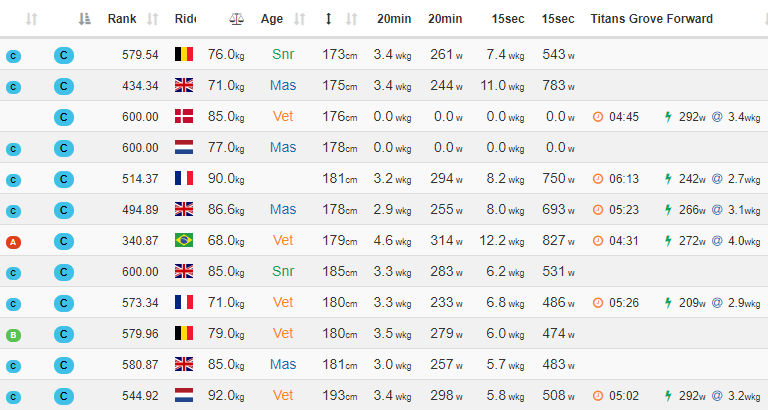768x411 pixels.
Task: Click the green B category badge
Action: (13, 335)
